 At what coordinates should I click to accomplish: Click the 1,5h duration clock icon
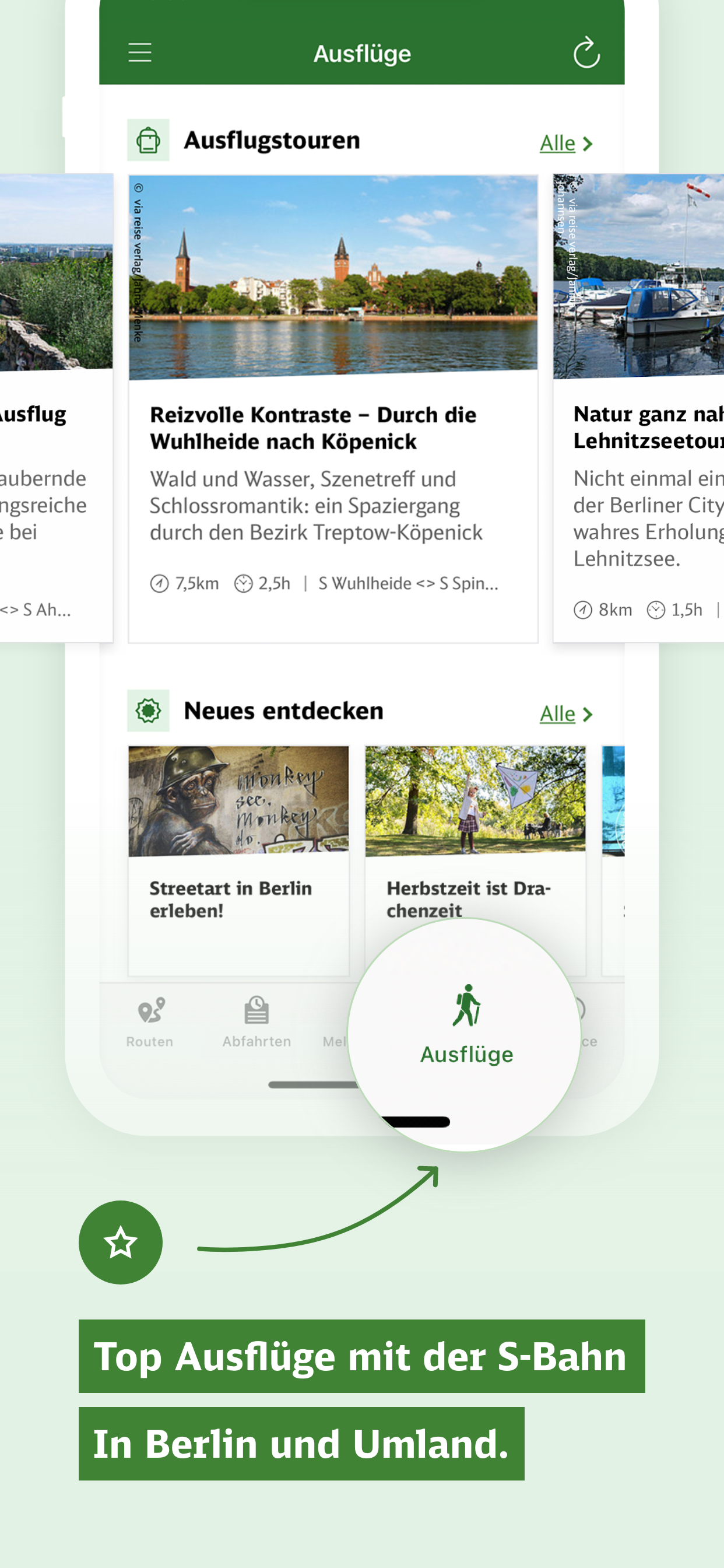656,610
